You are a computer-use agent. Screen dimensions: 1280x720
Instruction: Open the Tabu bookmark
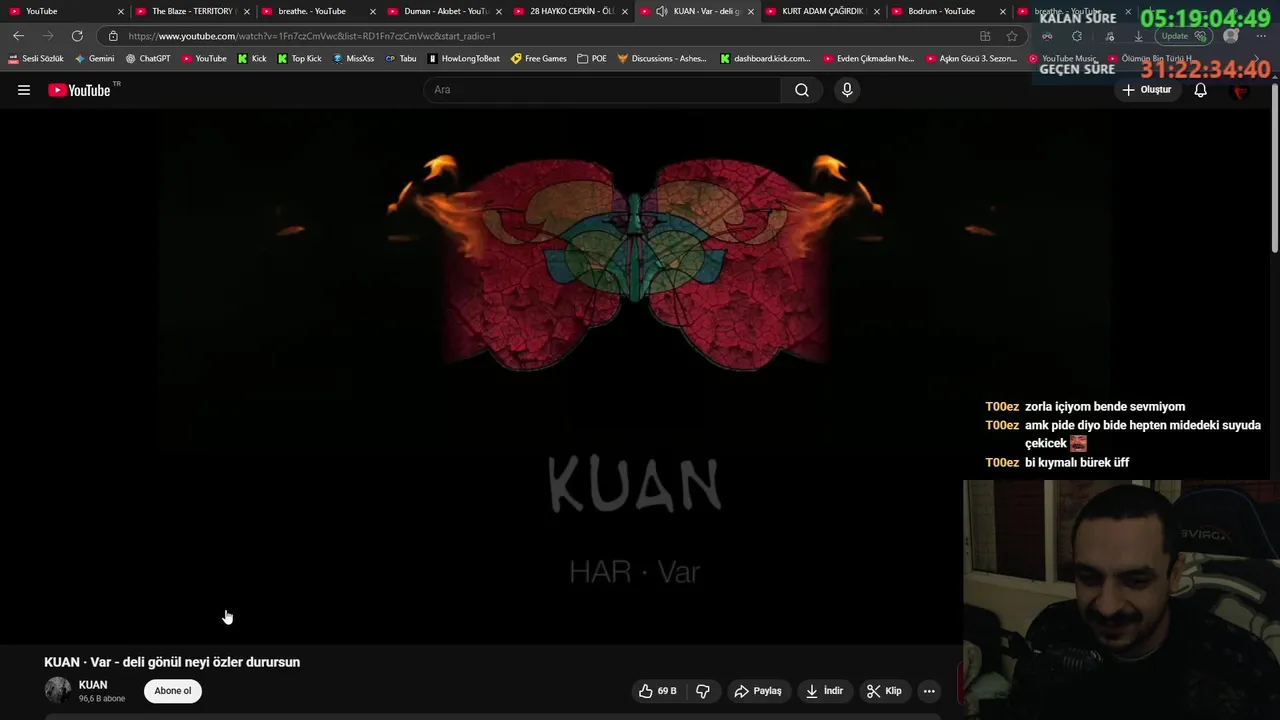click(401, 59)
